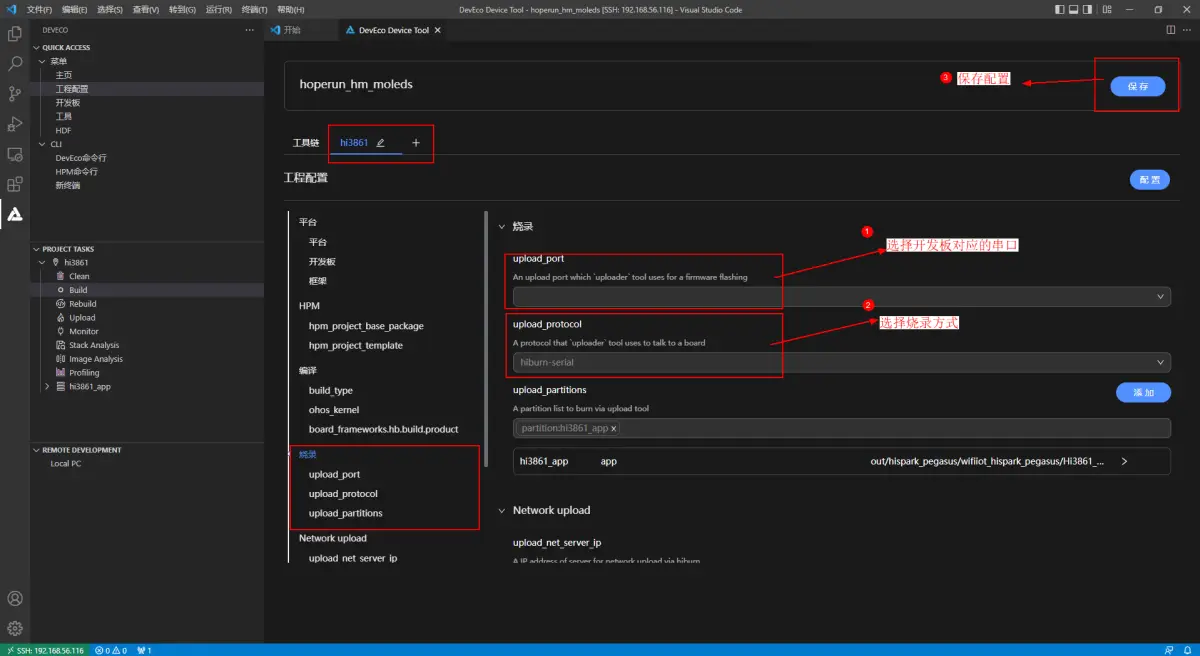Open Extensions view in activity bar
The width and height of the screenshot is (1200, 656).
(x=15, y=184)
